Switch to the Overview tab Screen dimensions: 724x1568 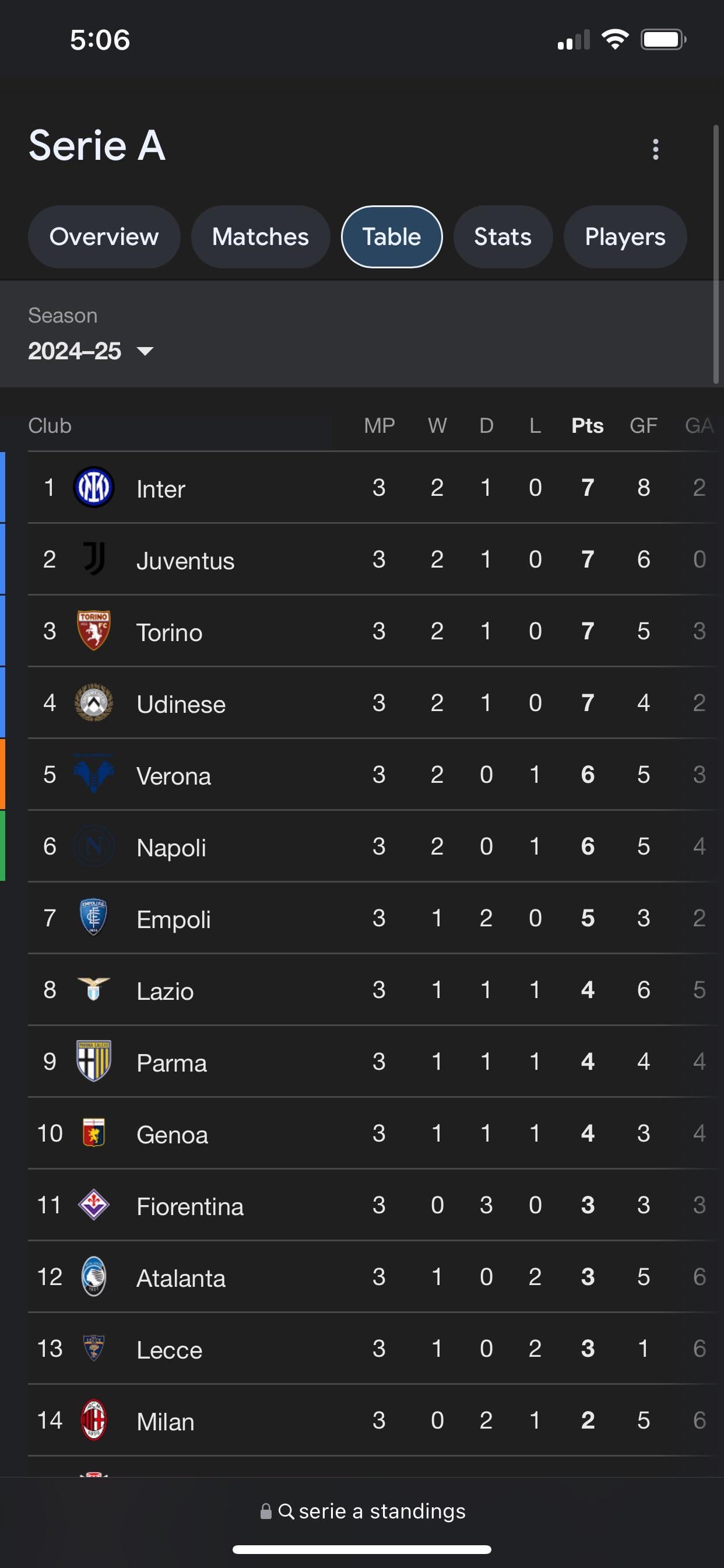[x=104, y=237]
